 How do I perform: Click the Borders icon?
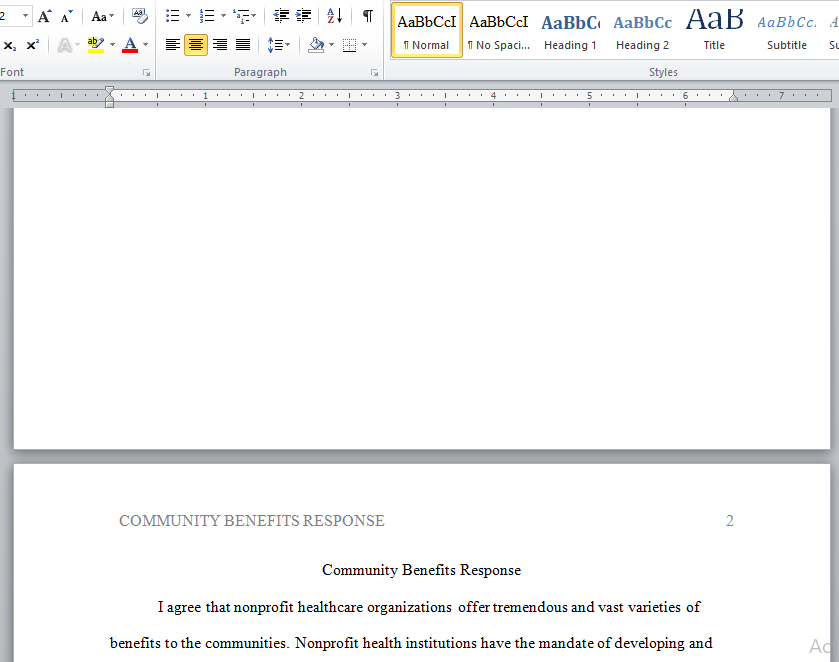click(x=349, y=45)
